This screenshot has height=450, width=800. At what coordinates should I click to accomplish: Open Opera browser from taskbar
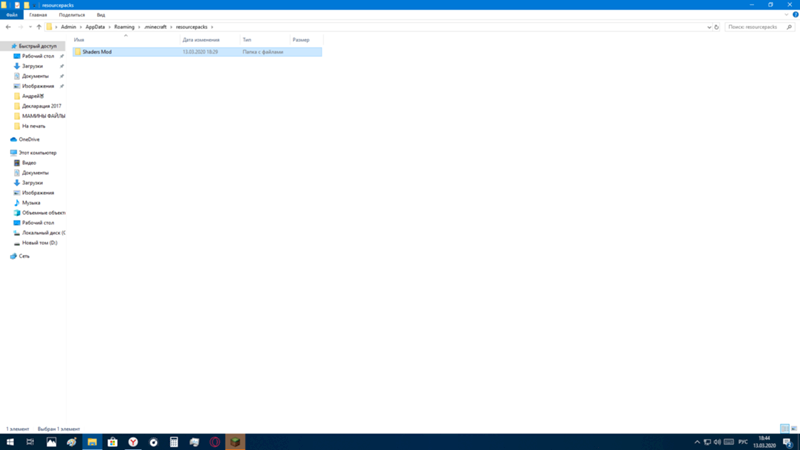[215, 441]
